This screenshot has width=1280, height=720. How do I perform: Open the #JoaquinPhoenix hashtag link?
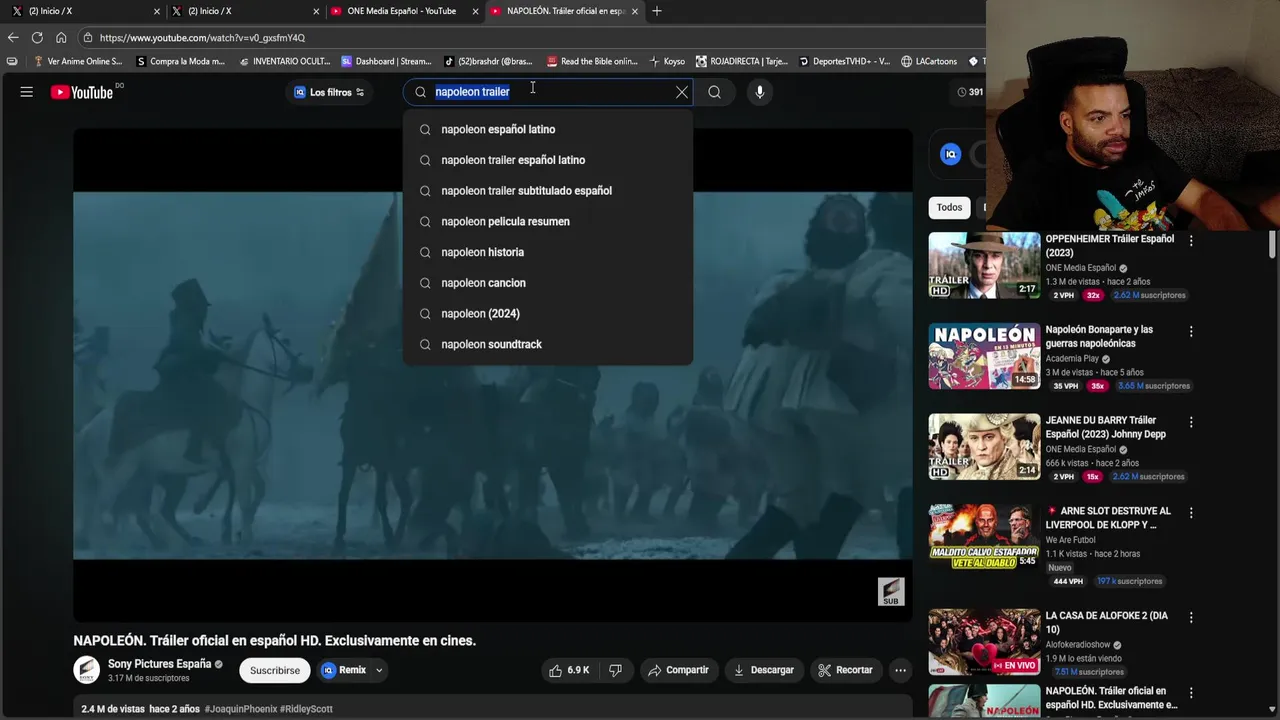pos(241,709)
